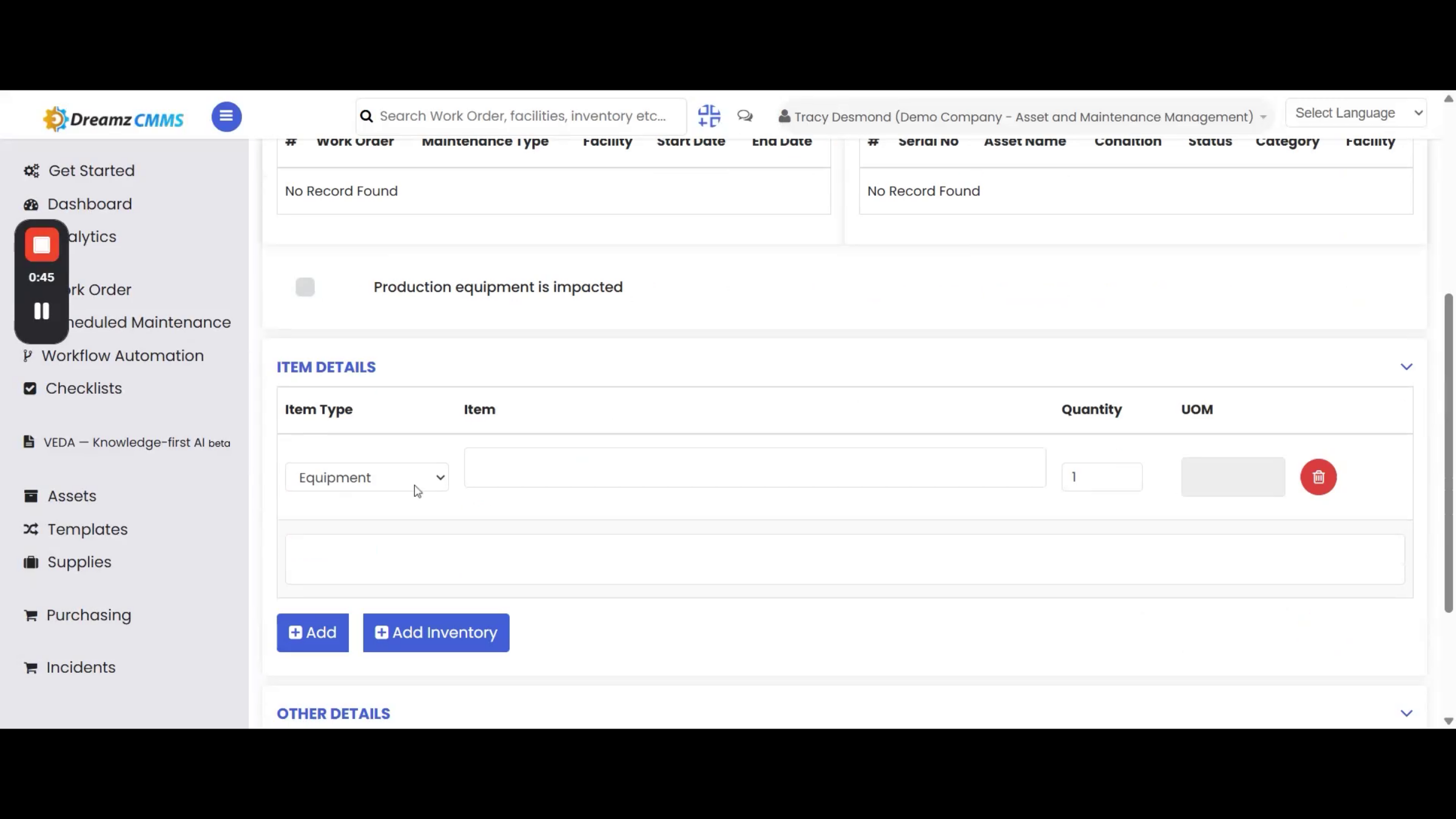Click the 0:45 recording timer
1456x819 pixels.
(41, 277)
